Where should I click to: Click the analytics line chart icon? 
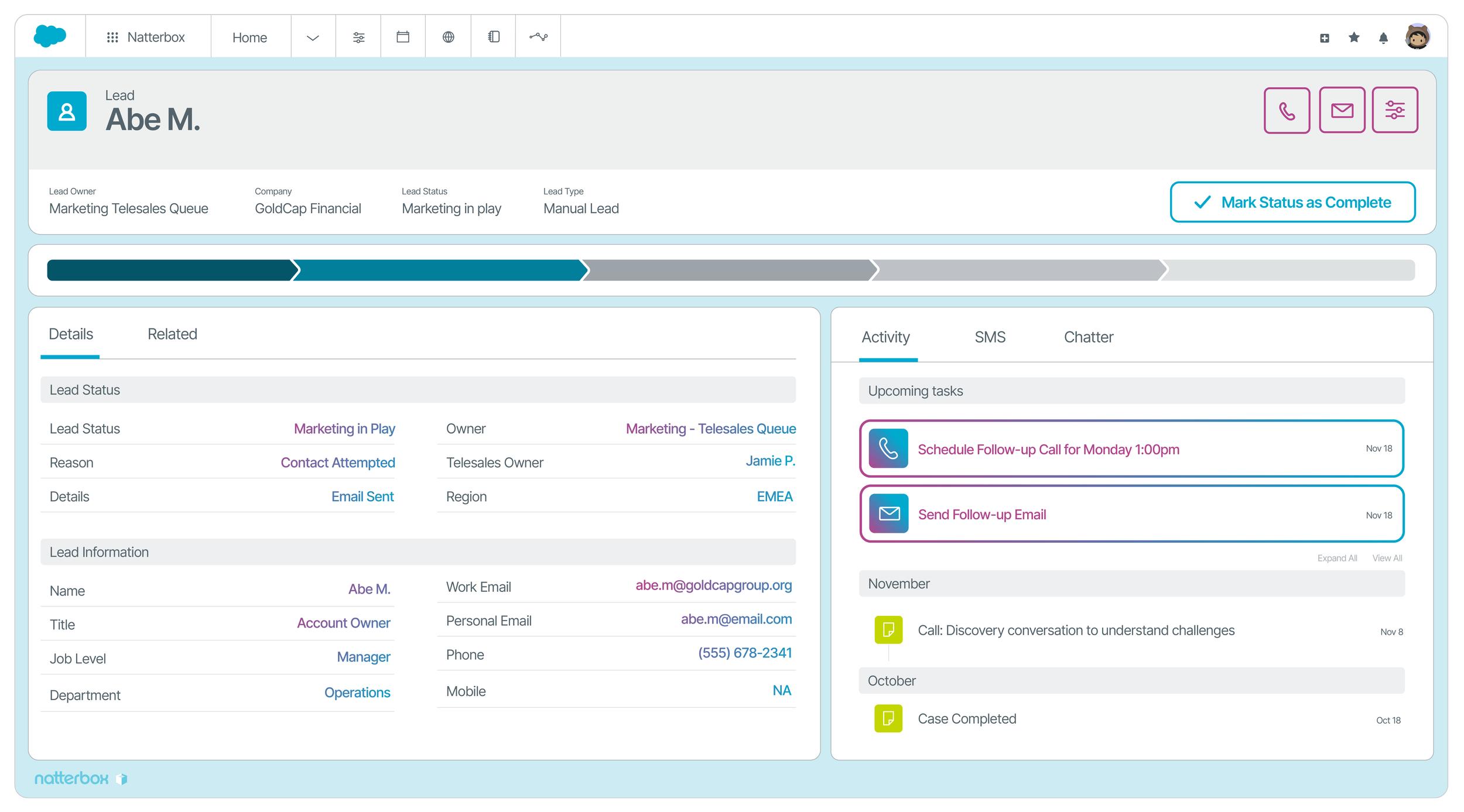click(538, 37)
